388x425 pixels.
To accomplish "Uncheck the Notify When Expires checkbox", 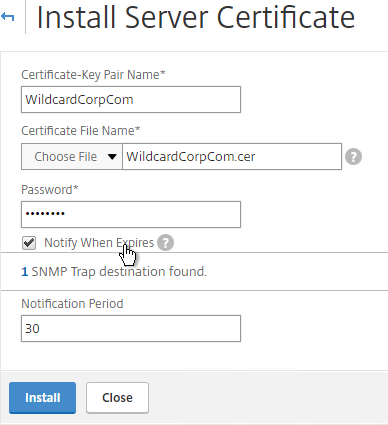I will [29, 243].
